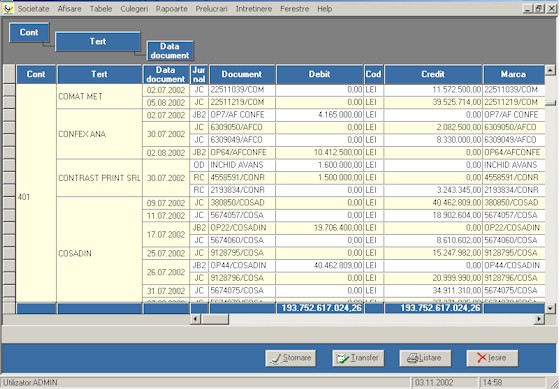Click credit value 39.525.714,00
560x389 pixels.
click(433, 103)
